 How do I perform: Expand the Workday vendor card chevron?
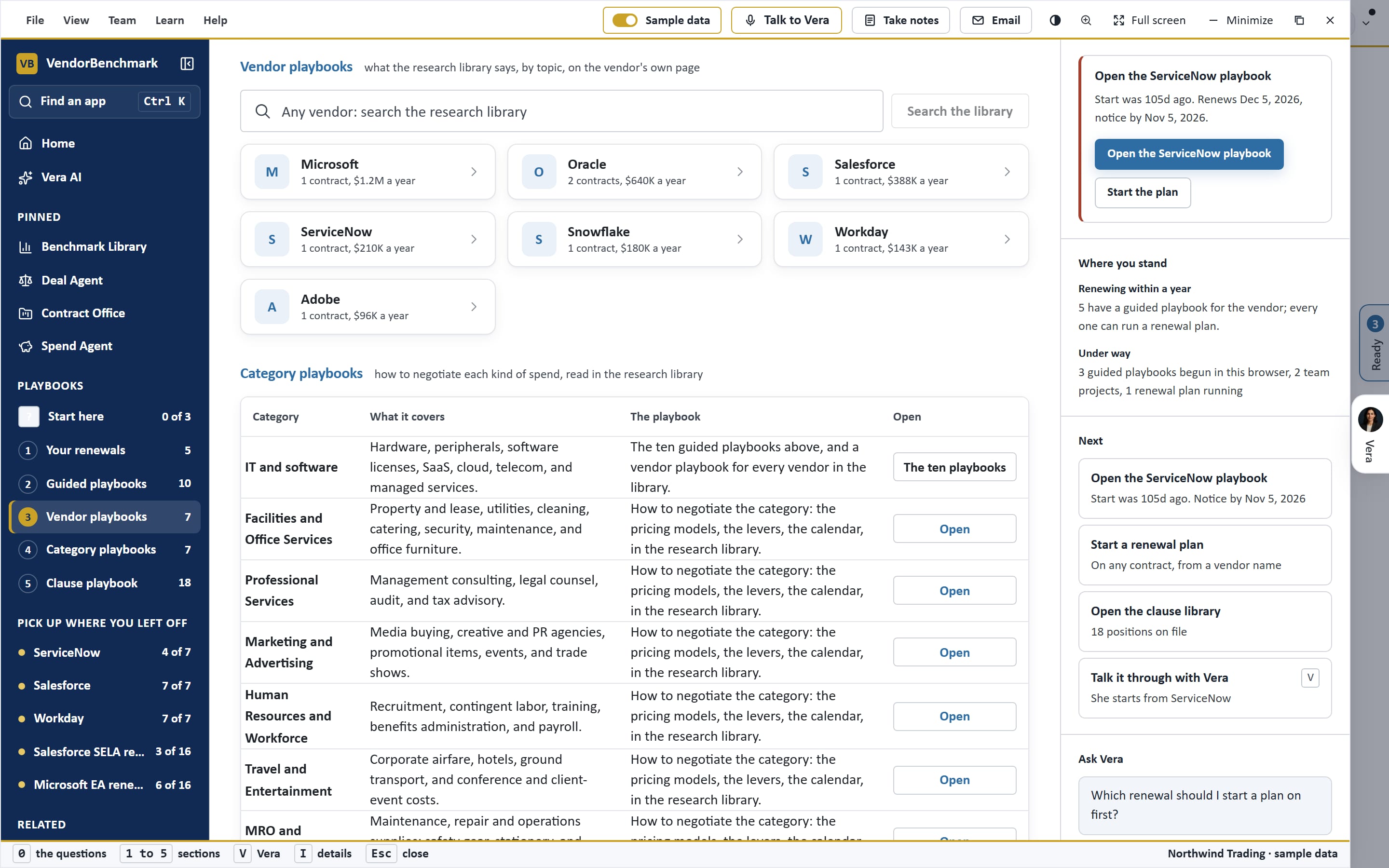(x=1008, y=239)
